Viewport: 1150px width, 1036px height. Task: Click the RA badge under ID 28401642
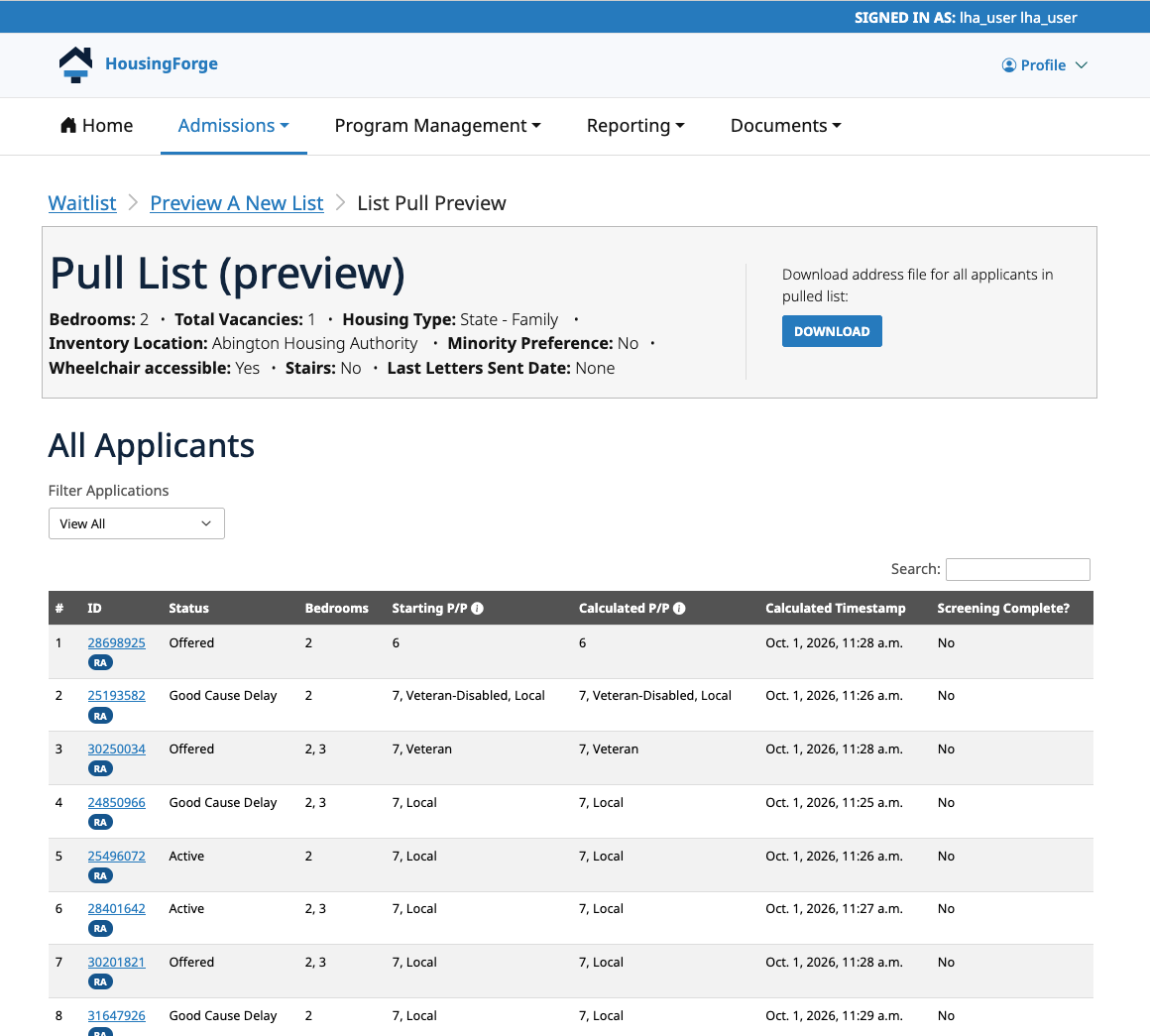[100, 929]
